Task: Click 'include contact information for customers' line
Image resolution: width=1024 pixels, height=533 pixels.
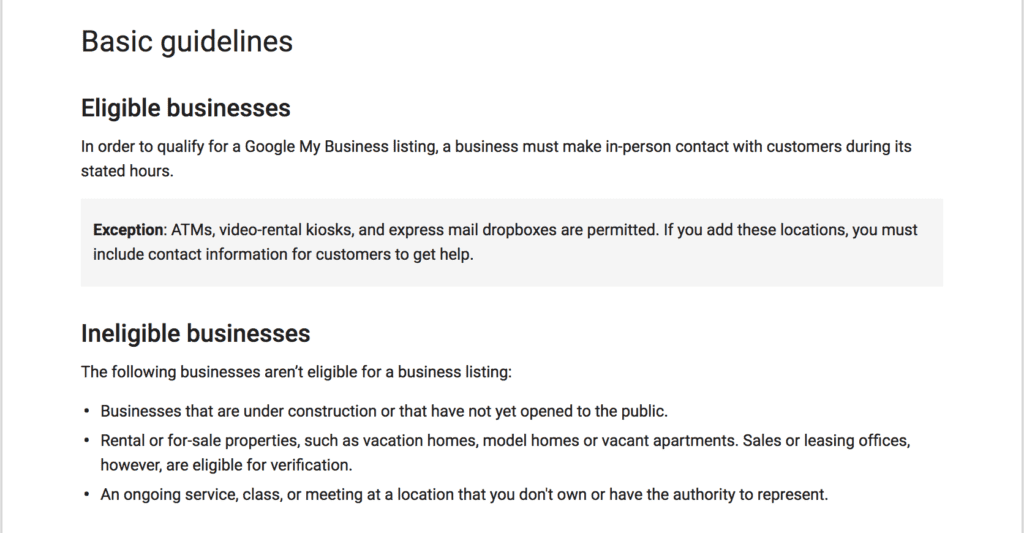Action: tap(283, 254)
